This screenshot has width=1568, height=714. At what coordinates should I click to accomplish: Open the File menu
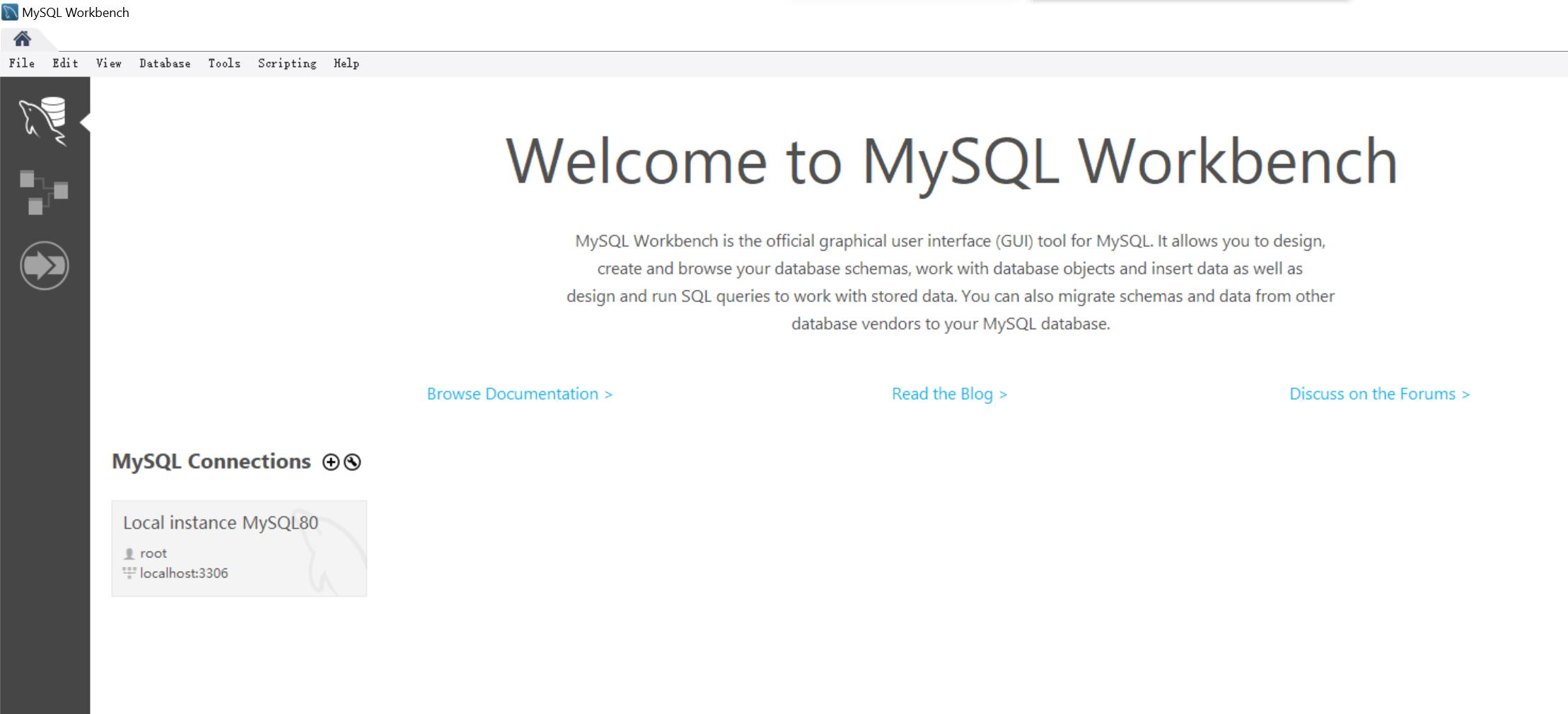tap(22, 63)
